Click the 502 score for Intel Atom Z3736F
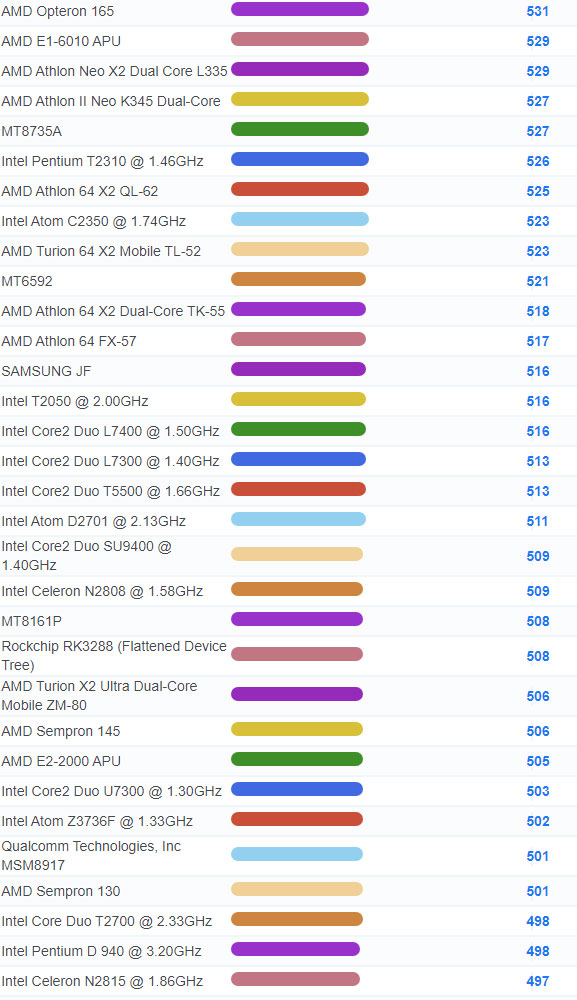 537,821
